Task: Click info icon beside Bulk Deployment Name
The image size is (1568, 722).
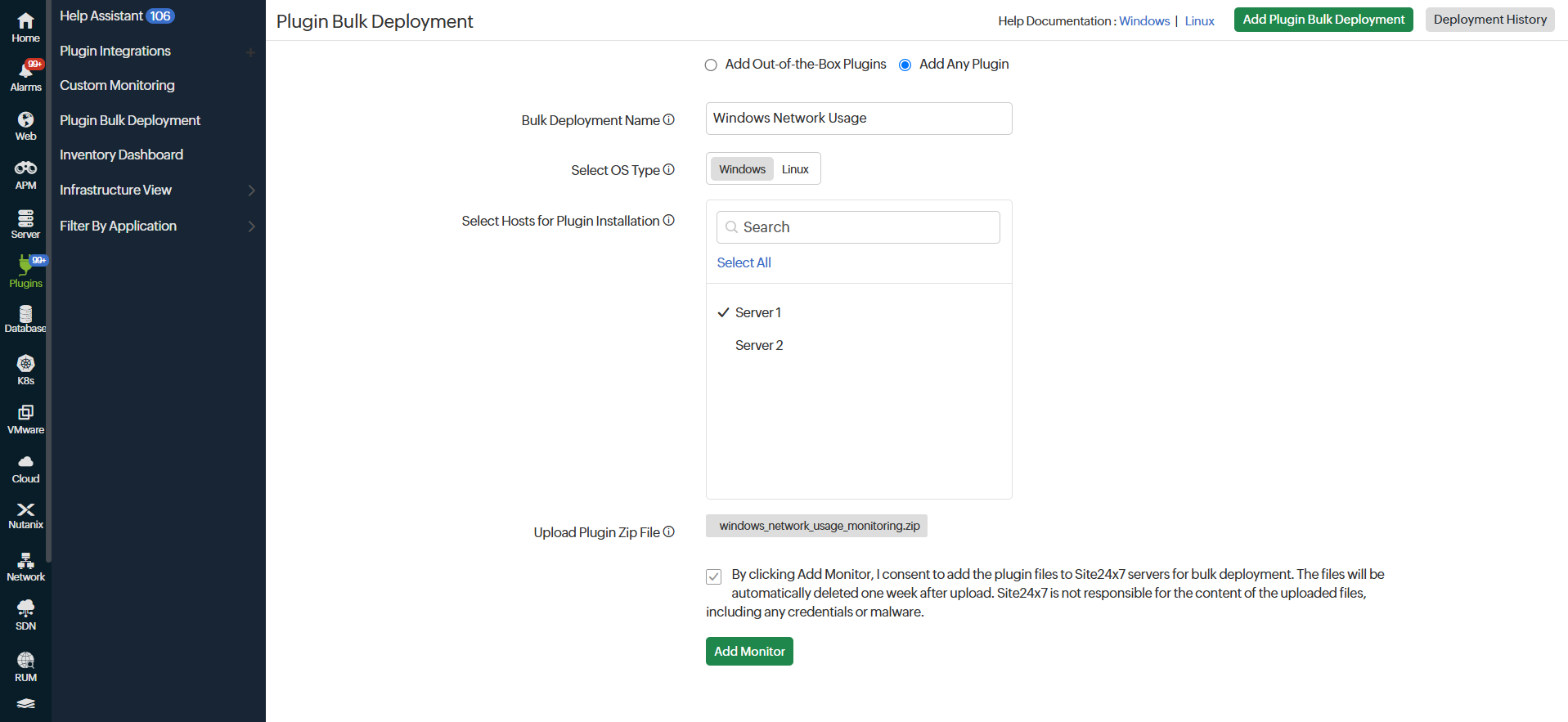Action: pyautogui.click(x=668, y=120)
